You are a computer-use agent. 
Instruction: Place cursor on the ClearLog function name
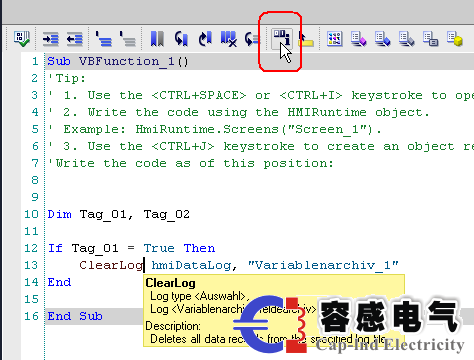click(111, 265)
